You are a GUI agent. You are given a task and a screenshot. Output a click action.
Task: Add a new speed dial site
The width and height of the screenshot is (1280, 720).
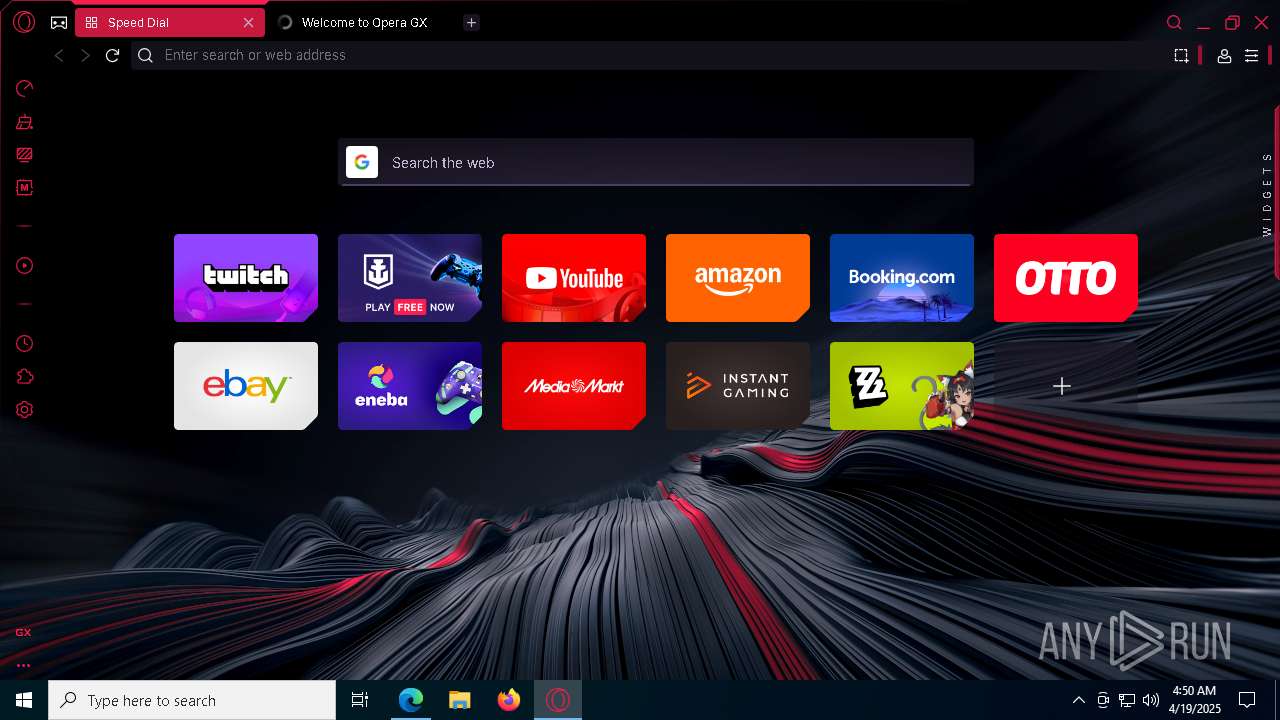[1062, 386]
